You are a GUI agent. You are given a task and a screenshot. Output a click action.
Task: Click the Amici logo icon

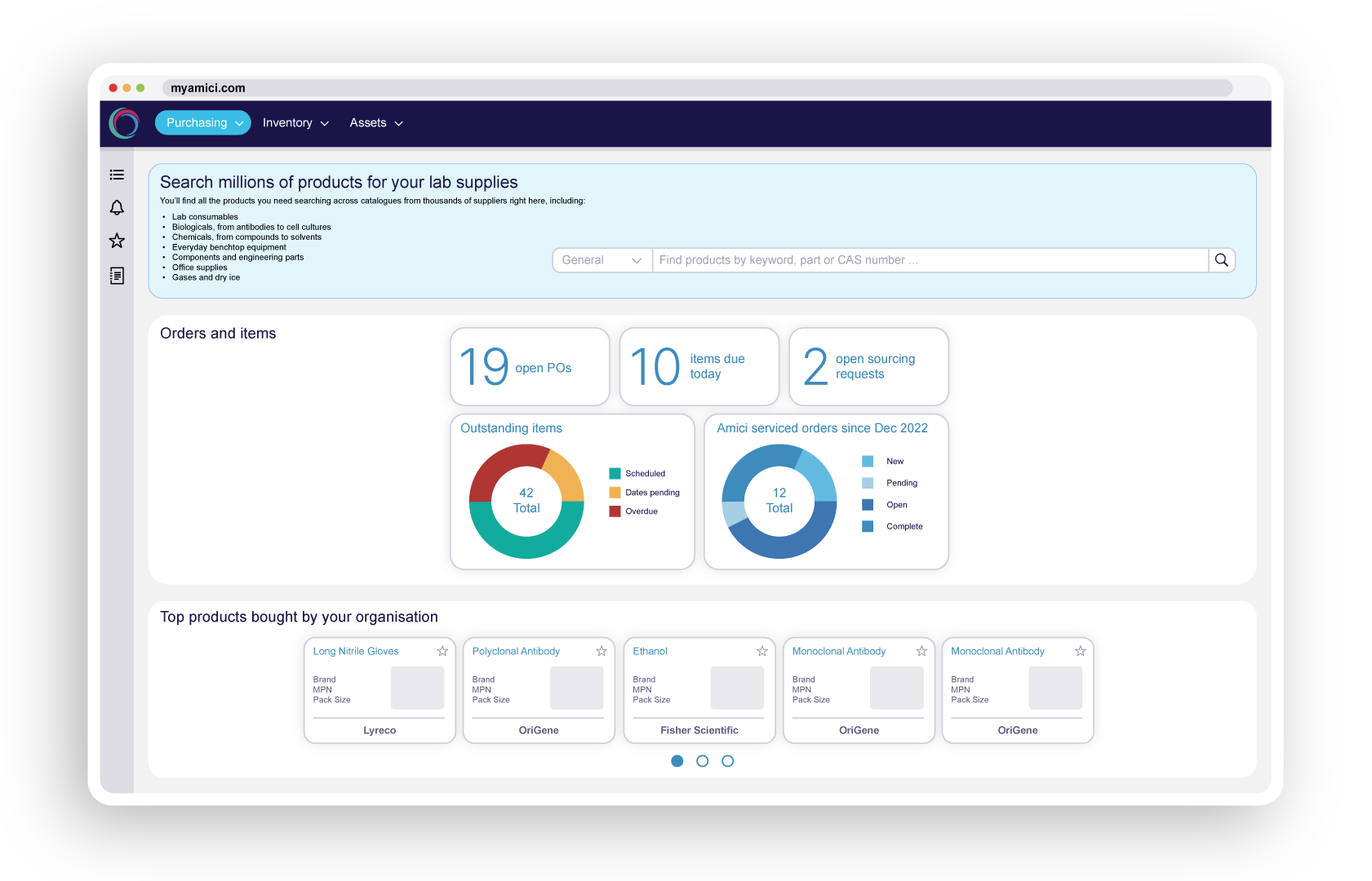coord(124,123)
